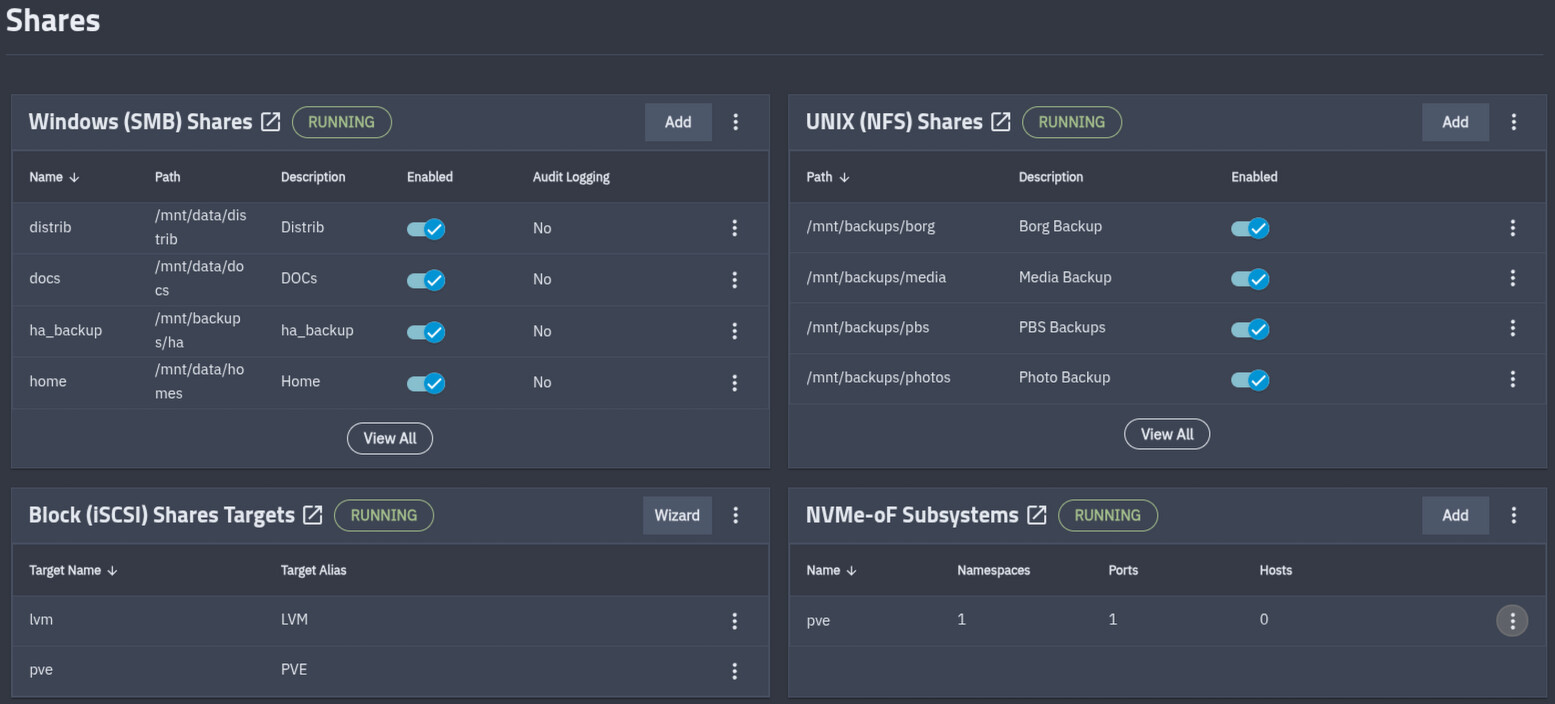
Task: Open NVMe-oF Subsystems external link icon
Action: (1037, 515)
